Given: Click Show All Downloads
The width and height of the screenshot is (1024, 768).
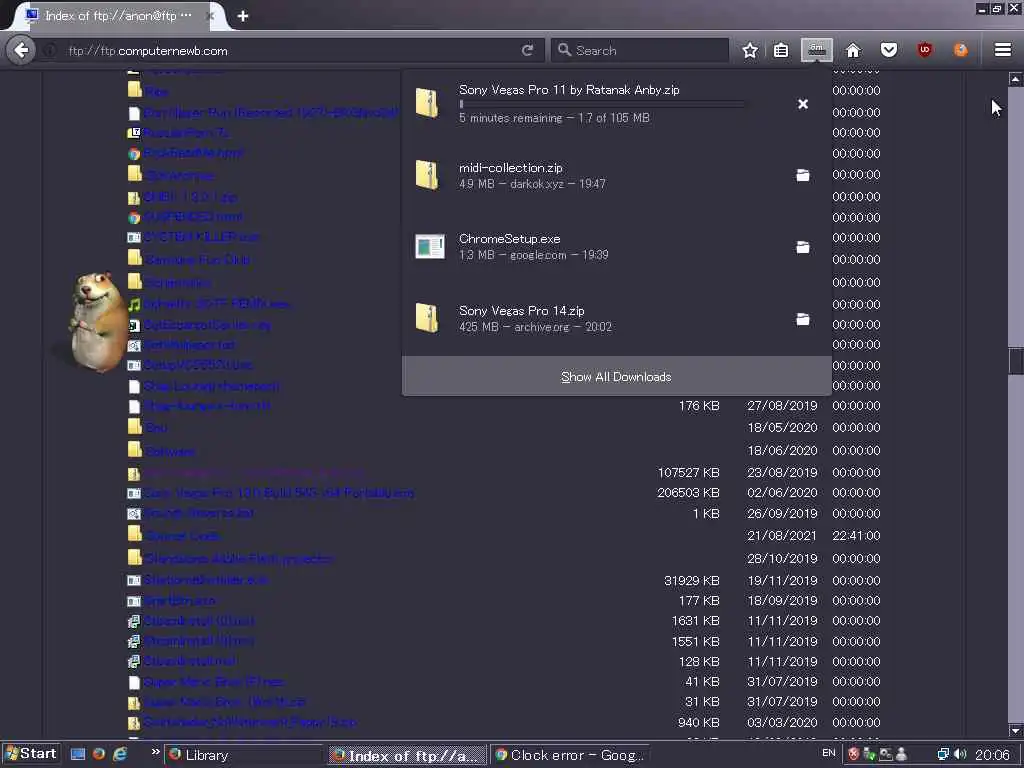Looking at the screenshot, I should (616, 377).
